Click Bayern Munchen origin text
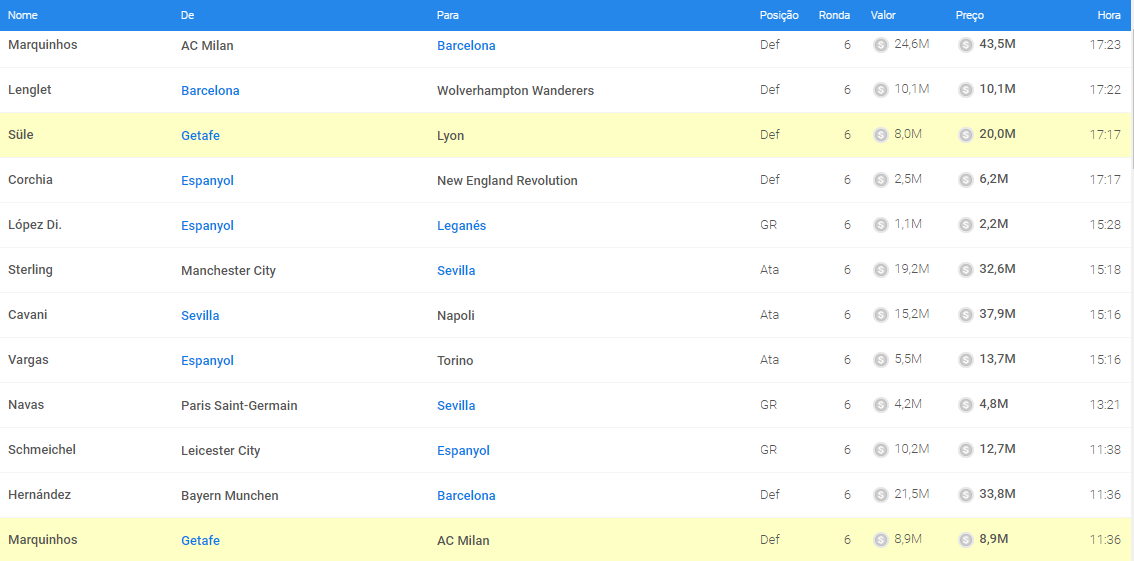The image size is (1134, 561). (x=230, y=495)
